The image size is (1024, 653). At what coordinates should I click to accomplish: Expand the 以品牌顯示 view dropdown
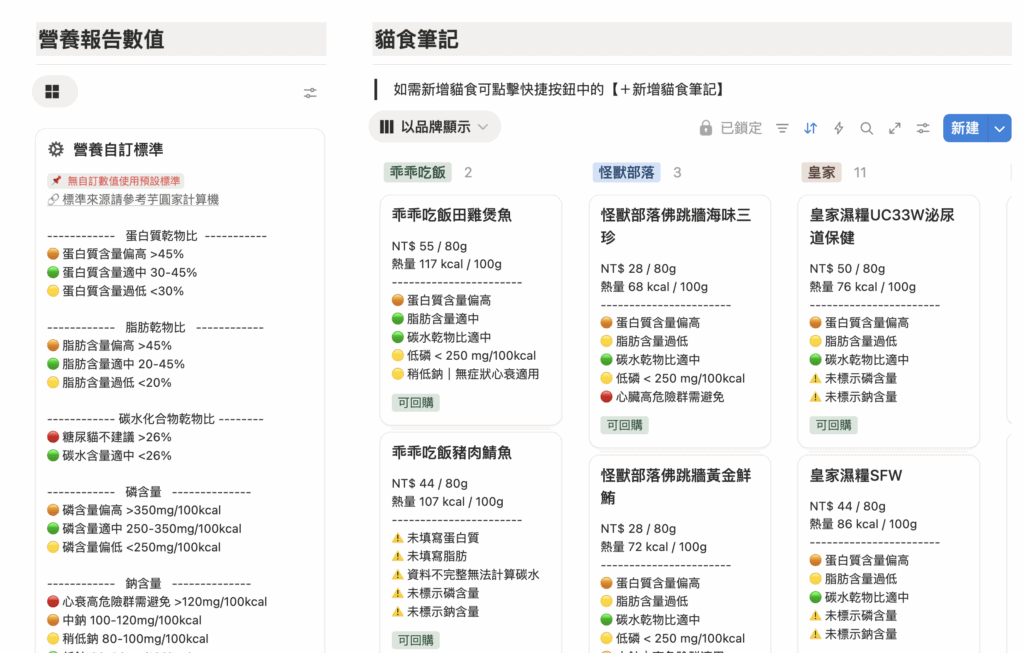coord(435,127)
